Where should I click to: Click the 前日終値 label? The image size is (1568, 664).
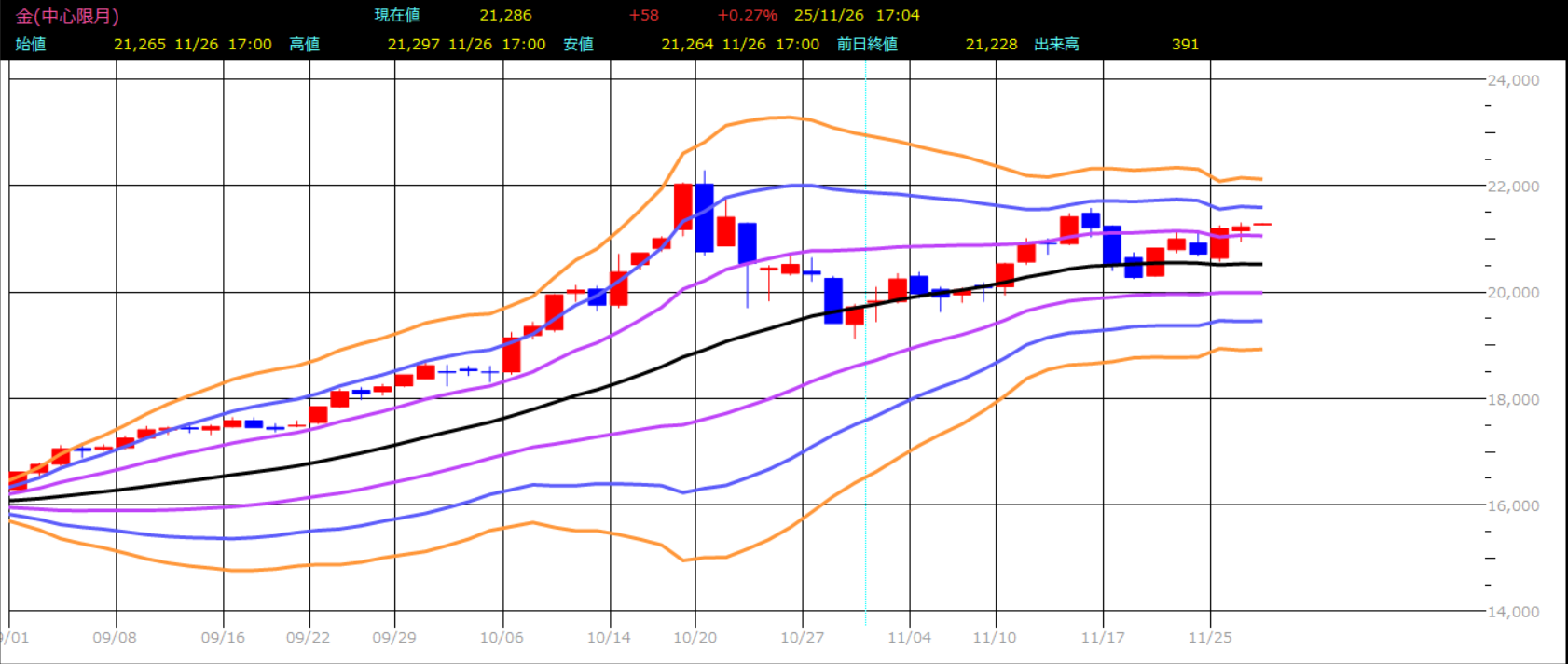867,44
